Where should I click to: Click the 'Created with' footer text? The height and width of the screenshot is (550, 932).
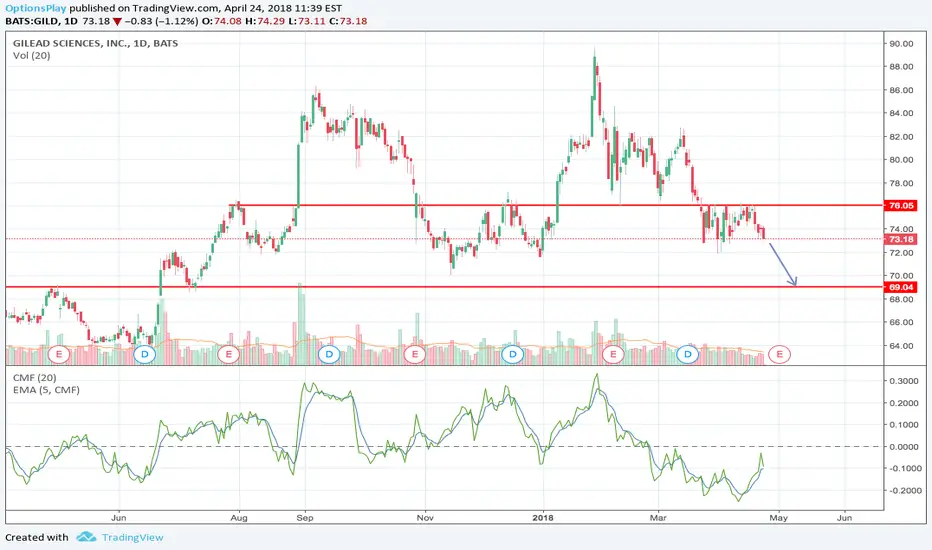click(x=37, y=538)
